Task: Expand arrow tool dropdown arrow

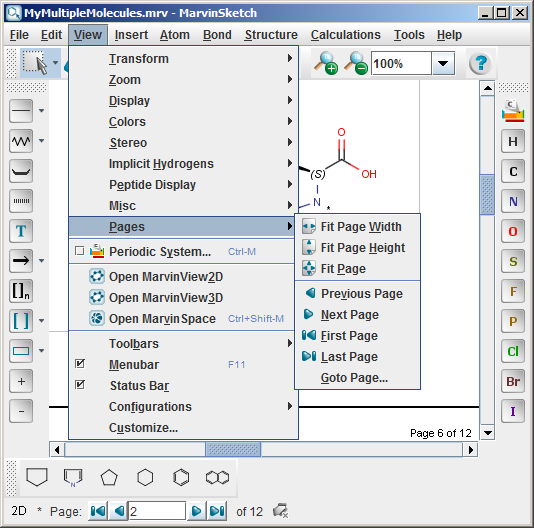Action: pos(42,261)
